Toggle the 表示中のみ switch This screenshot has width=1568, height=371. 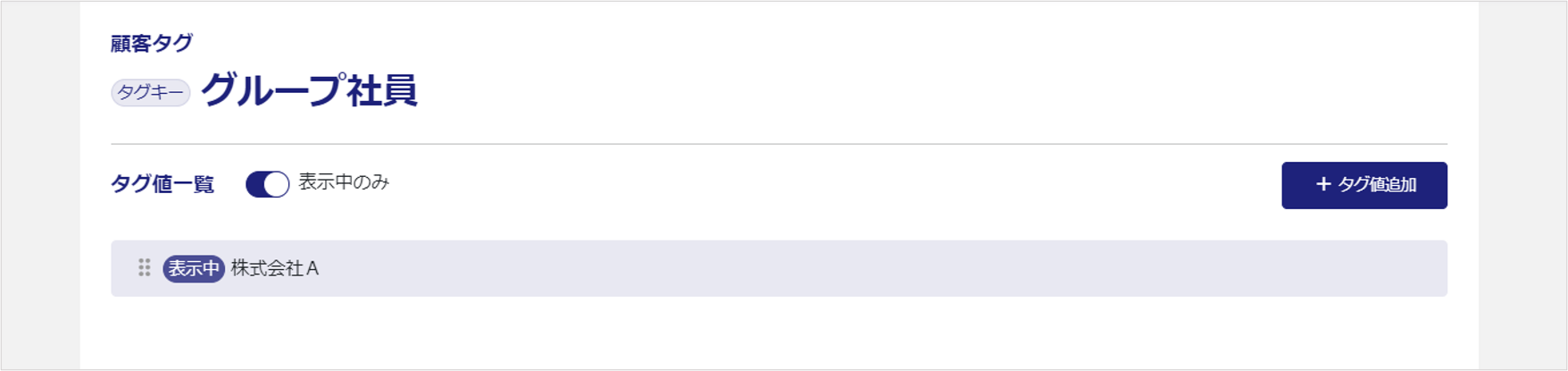click(x=267, y=184)
